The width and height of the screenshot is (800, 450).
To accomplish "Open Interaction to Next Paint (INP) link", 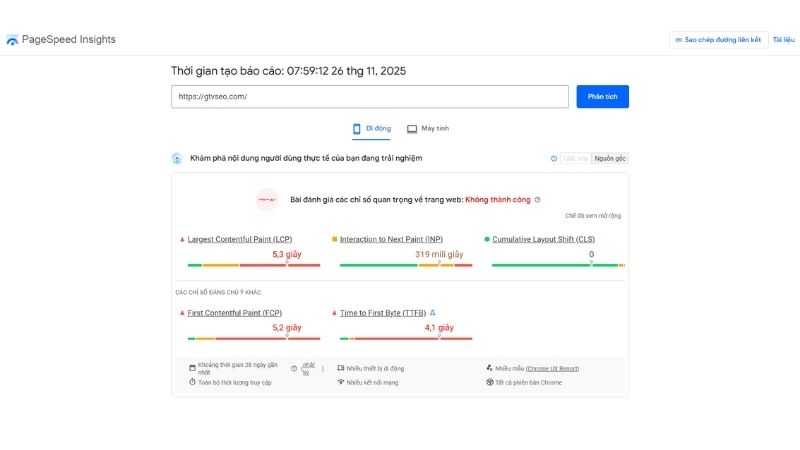I will (x=391, y=239).
